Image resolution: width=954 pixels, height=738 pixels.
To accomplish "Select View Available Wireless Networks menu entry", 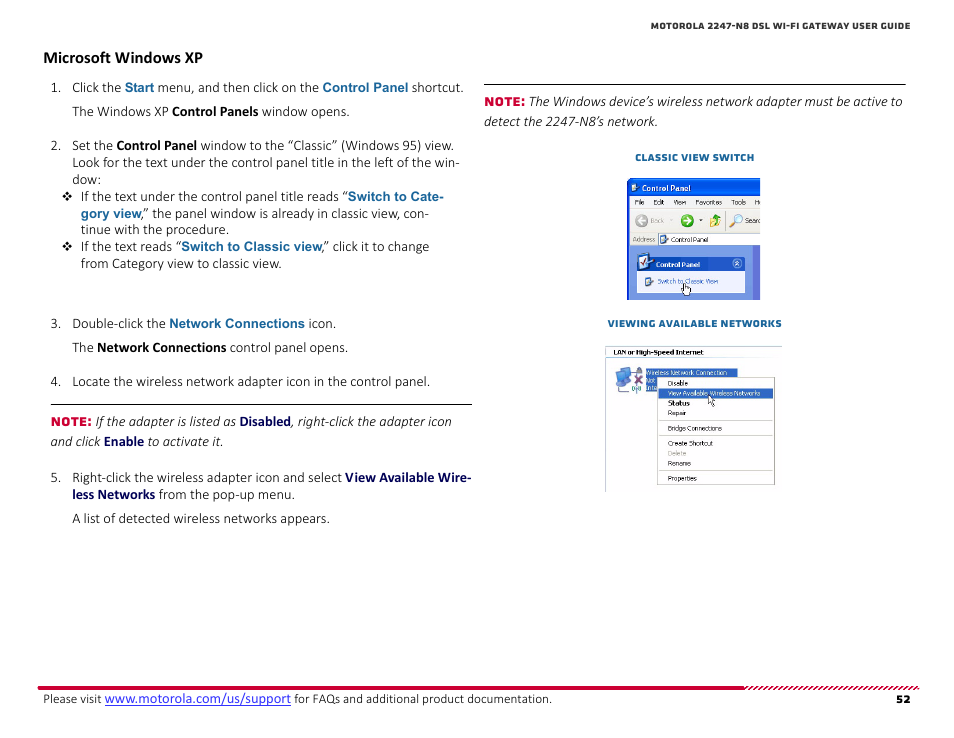I will tap(716, 394).
